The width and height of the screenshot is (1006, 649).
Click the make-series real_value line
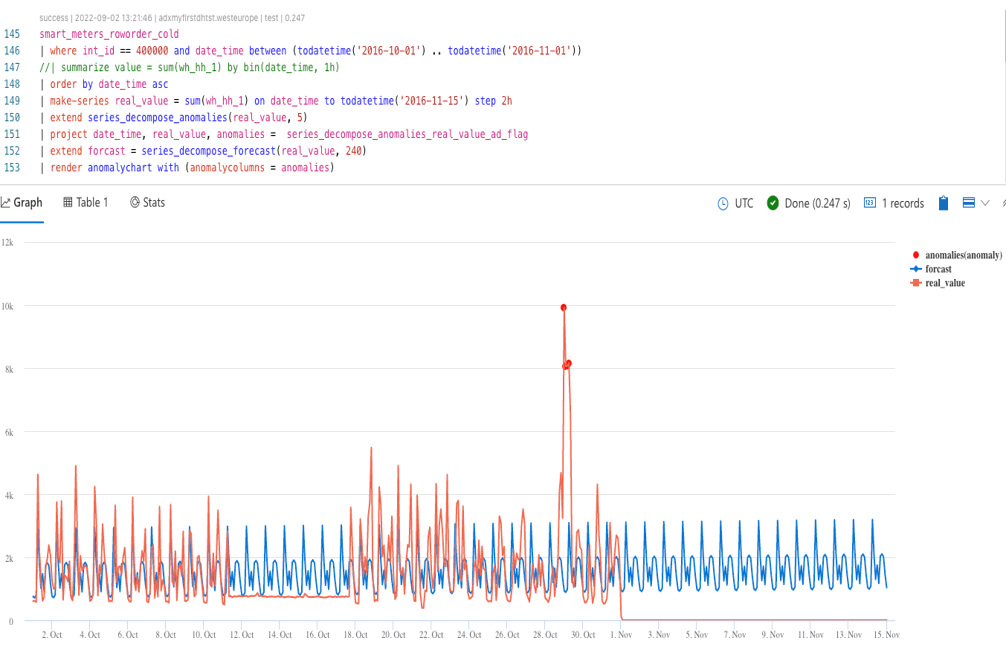click(x=276, y=101)
